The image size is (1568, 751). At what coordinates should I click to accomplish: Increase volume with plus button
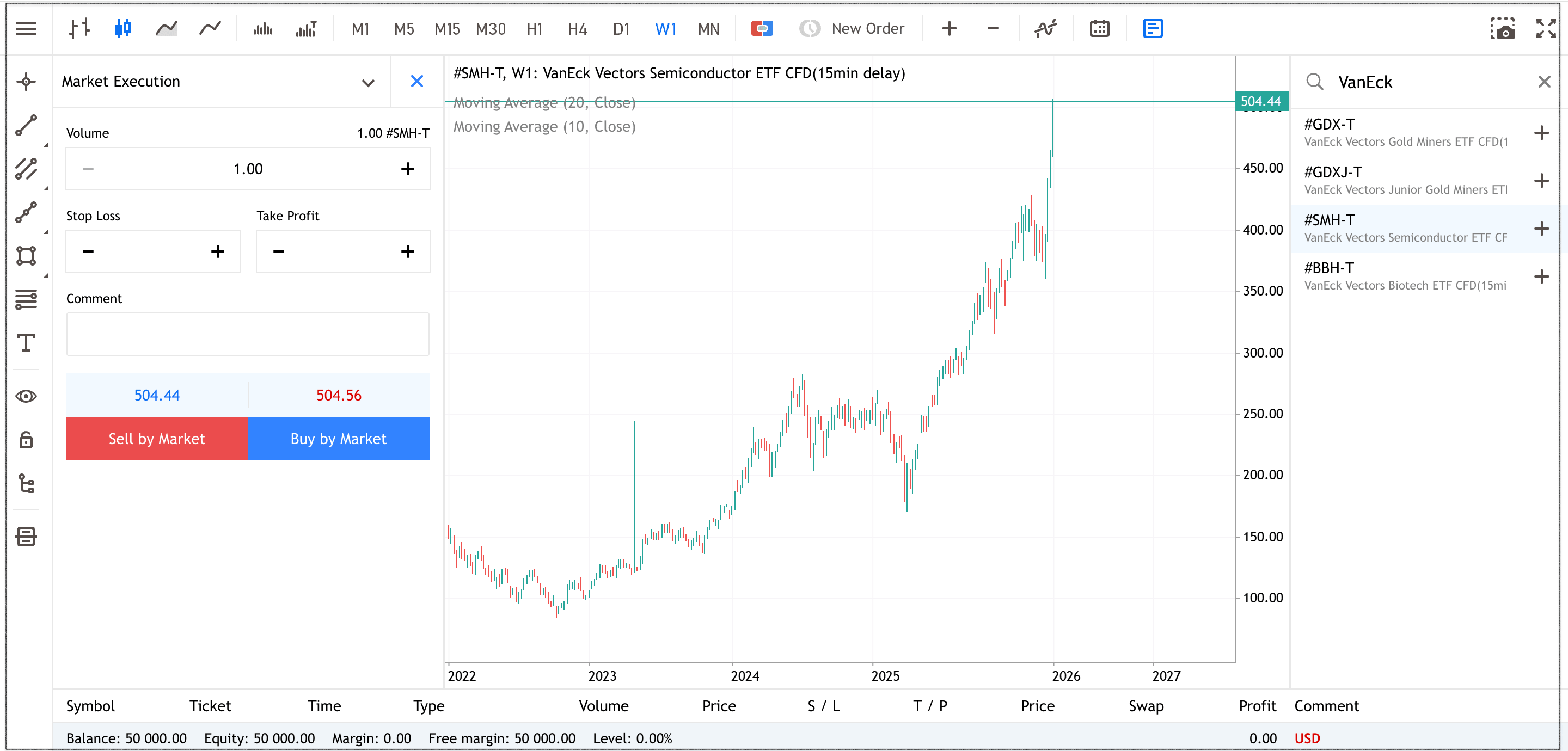(x=407, y=169)
